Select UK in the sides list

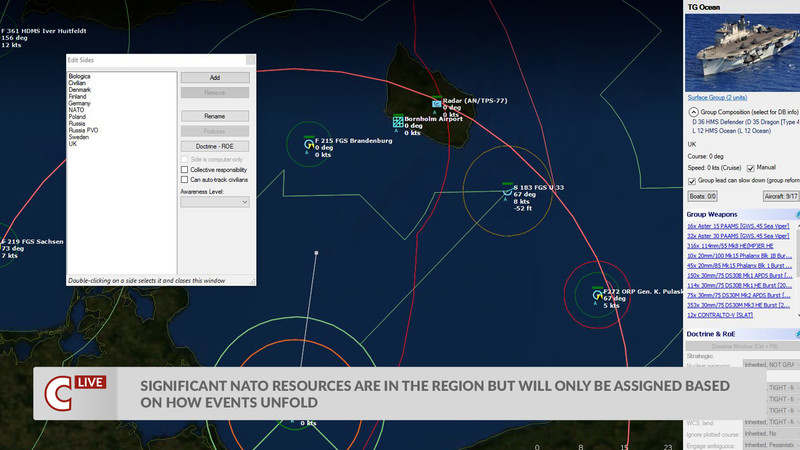[x=72, y=143]
